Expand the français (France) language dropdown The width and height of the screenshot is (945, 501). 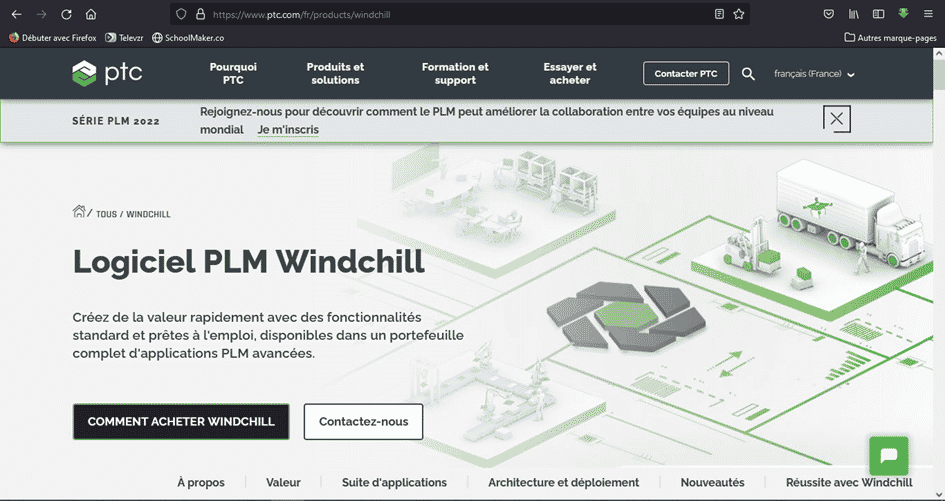(814, 74)
